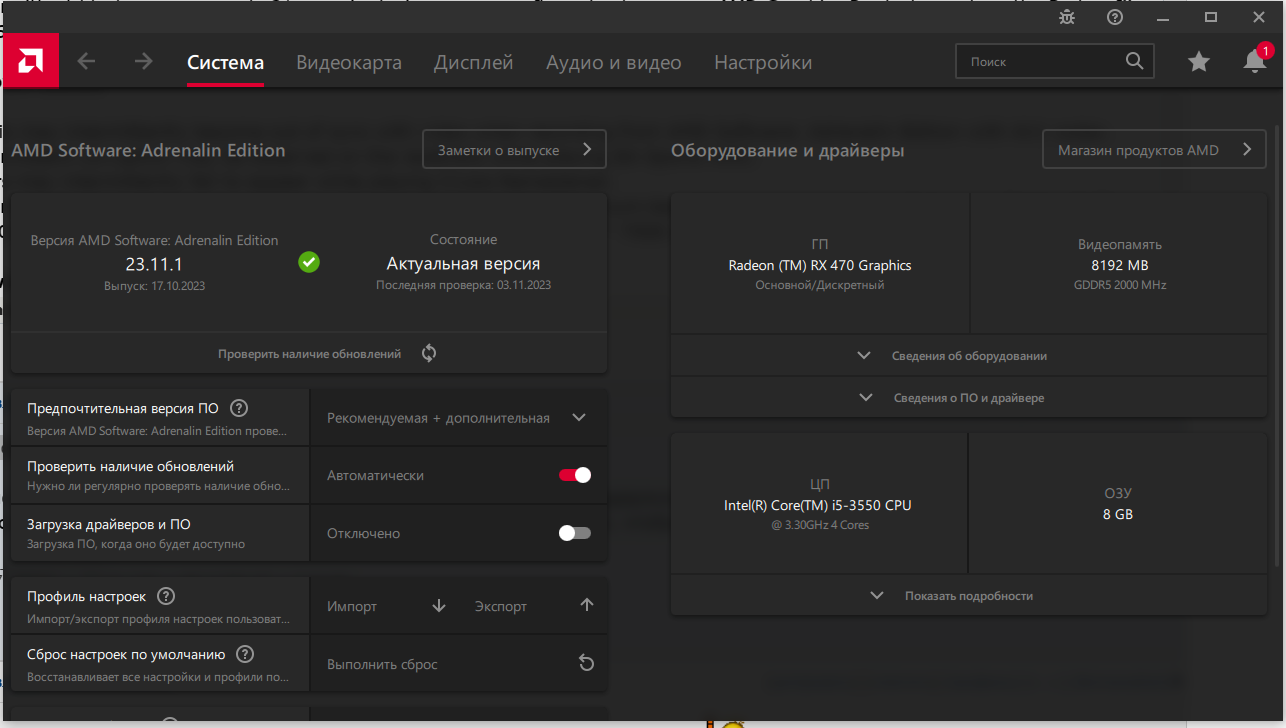Switch to the Видеокарта tab
Image resolution: width=1286 pixels, height=728 pixels.
[x=349, y=62]
